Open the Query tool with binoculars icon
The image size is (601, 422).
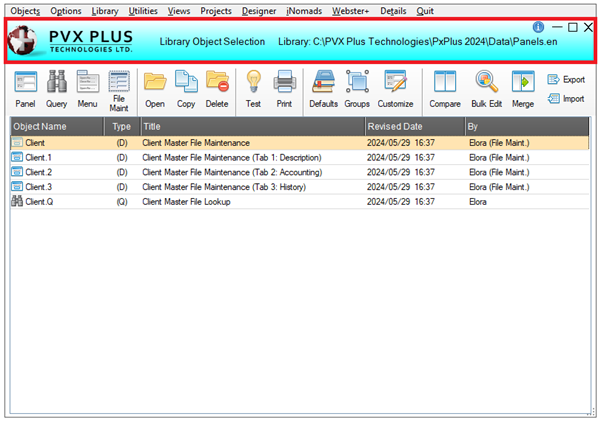(56, 88)
